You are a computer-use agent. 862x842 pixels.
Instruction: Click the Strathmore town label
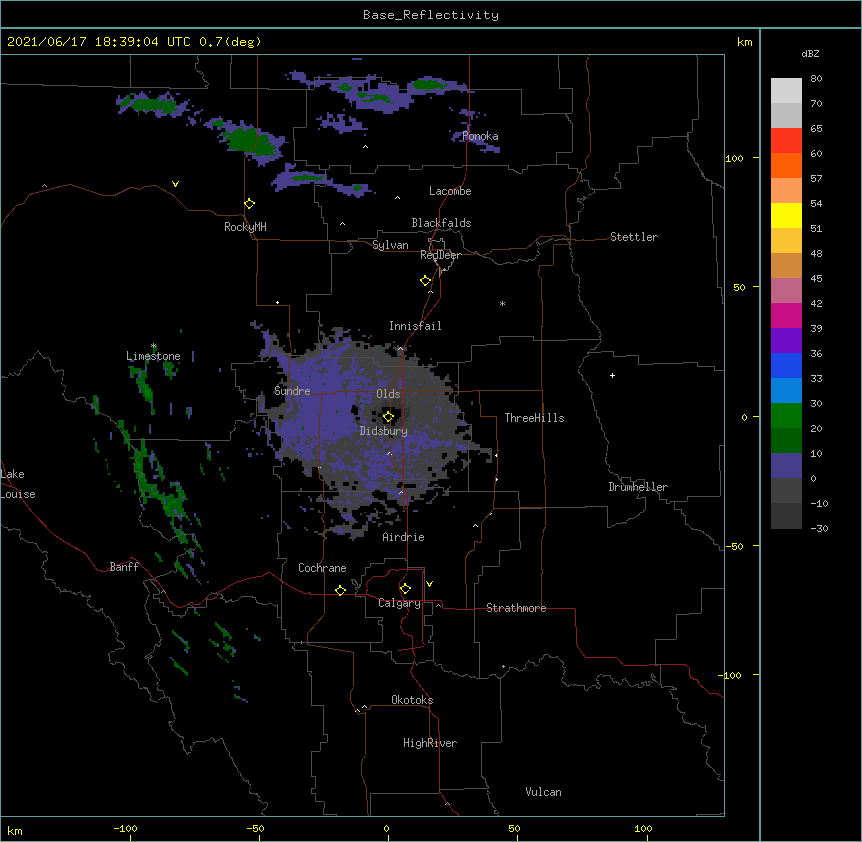click(516, 608)
